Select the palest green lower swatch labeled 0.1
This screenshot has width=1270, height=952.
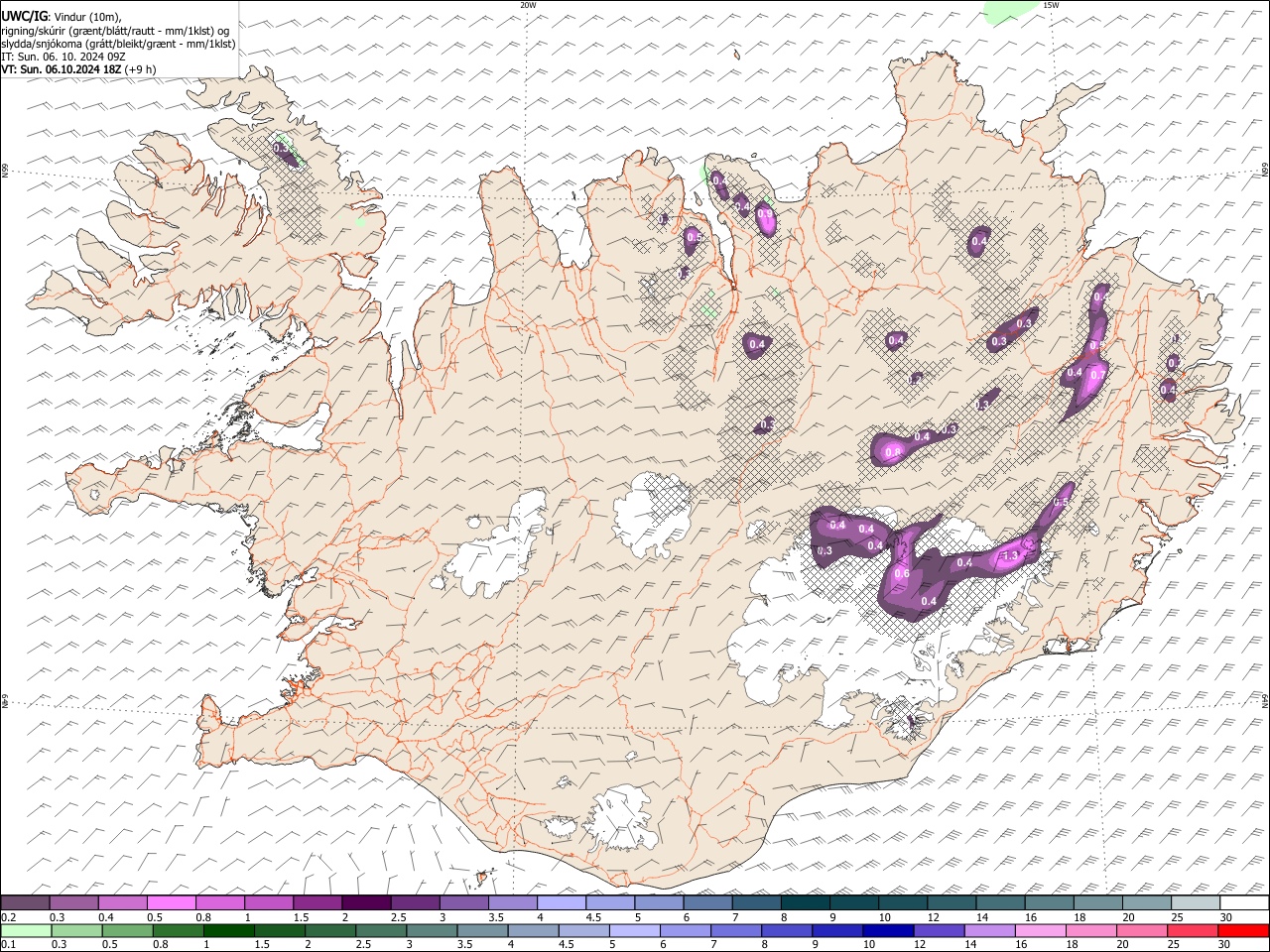[26, 930]
